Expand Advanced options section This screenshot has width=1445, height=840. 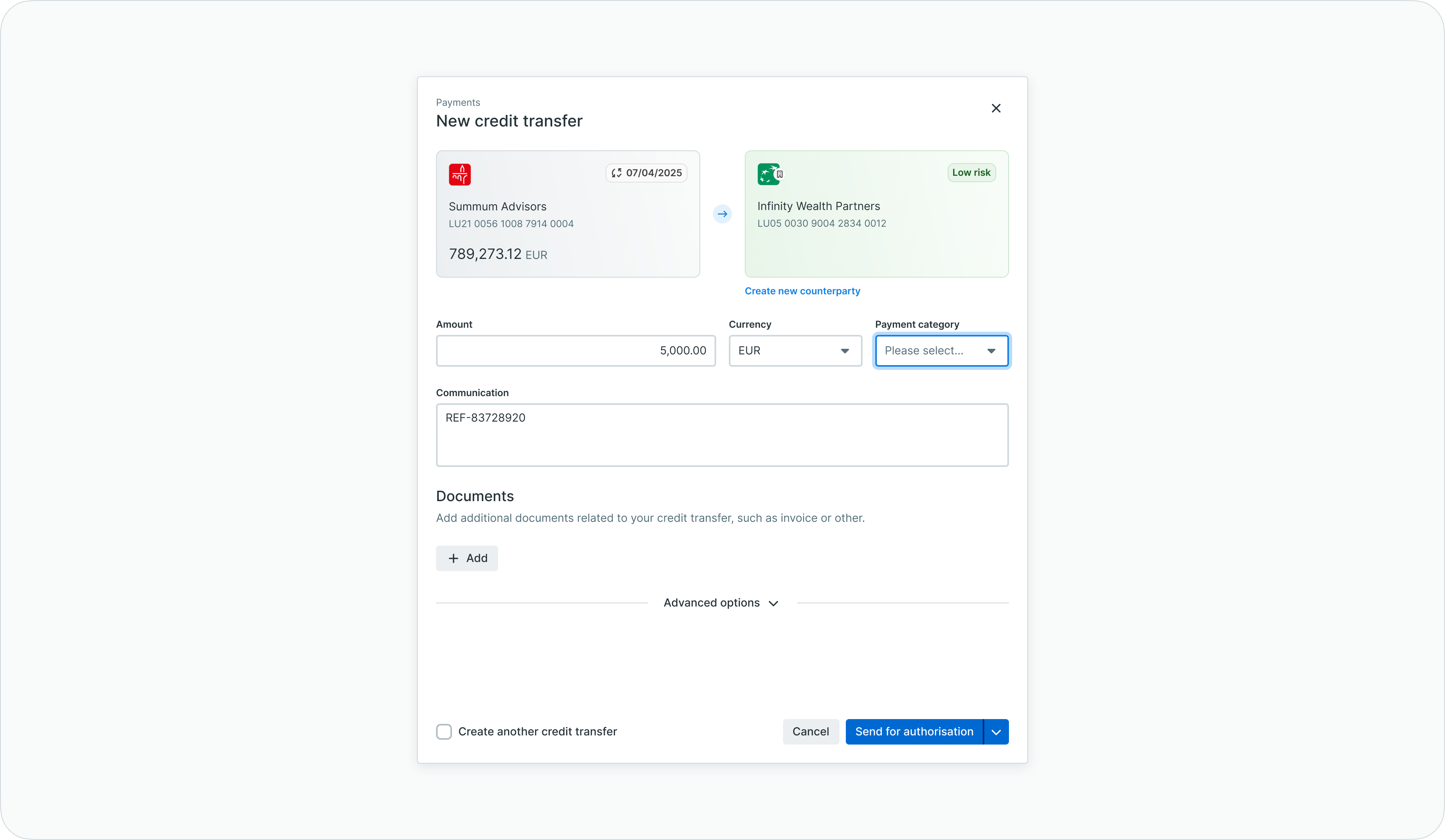(x=721, y=603)
